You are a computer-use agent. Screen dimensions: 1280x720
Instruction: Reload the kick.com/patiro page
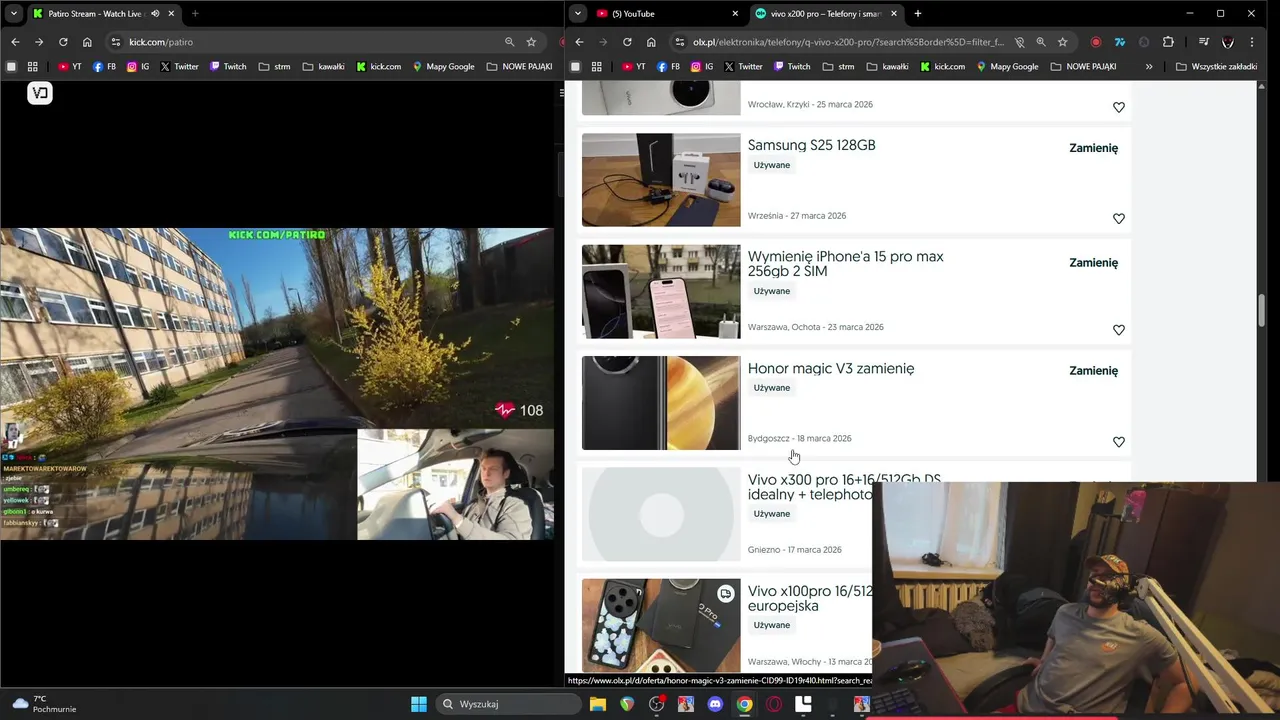click(x=63, y=42)
